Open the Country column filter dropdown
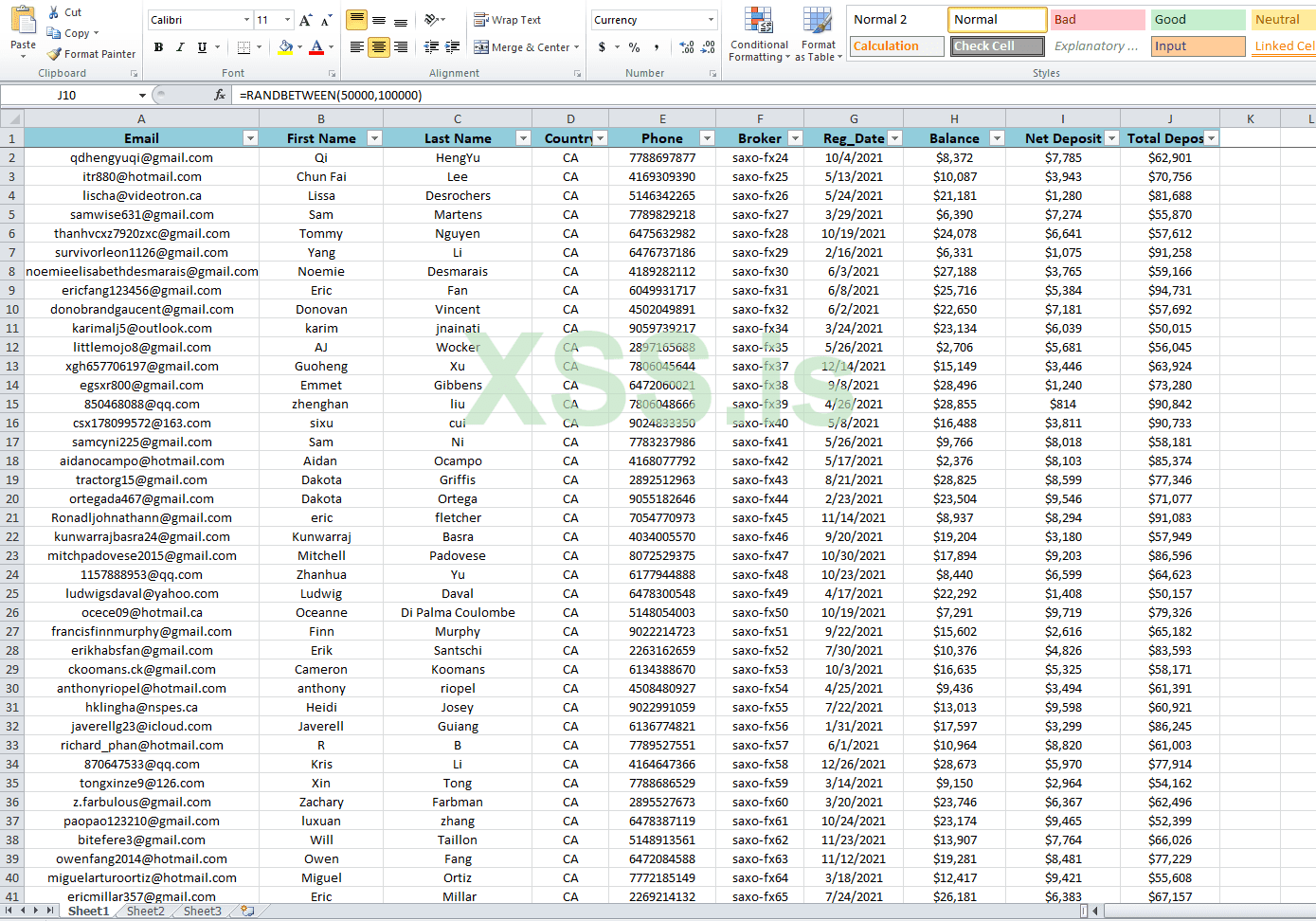Screen dimensions: 1316x921 (600, 138)
